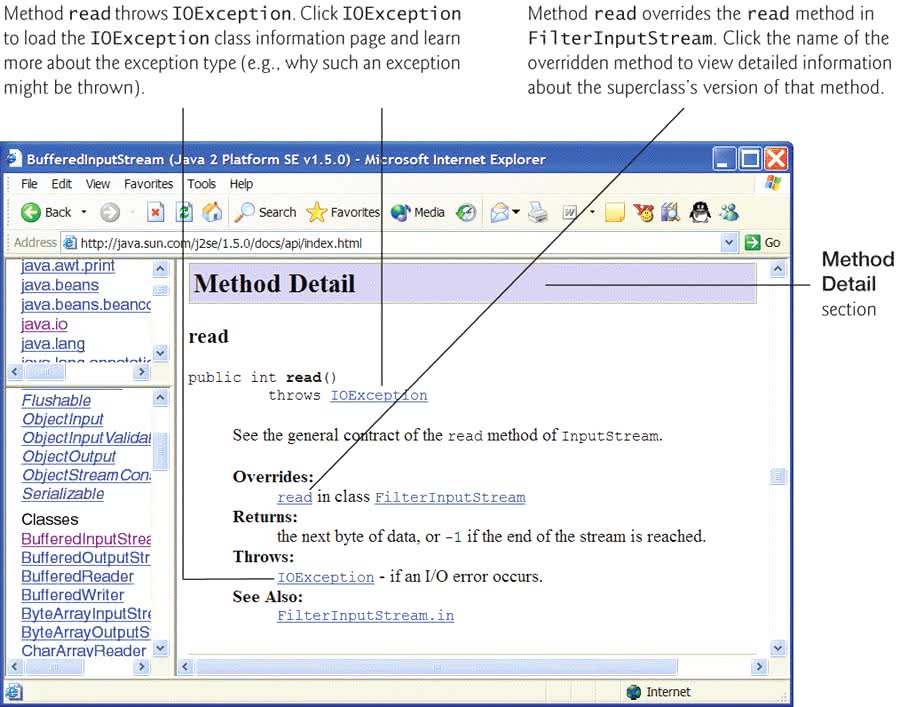Select the ByteArrayOutputStream class link
The image size is (900, 707).
click(86, 632)
